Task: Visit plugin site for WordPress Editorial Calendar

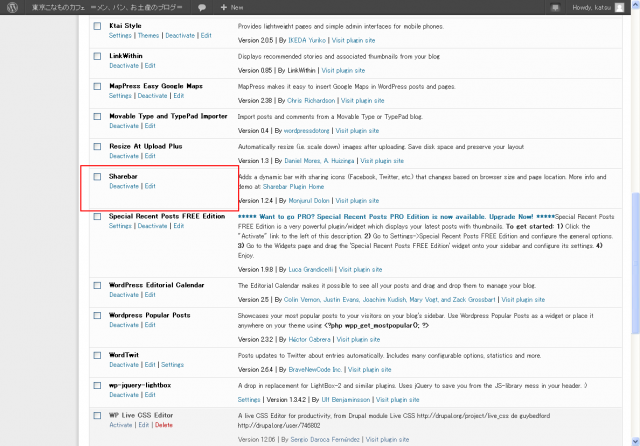Action: [x=523, y=300]
